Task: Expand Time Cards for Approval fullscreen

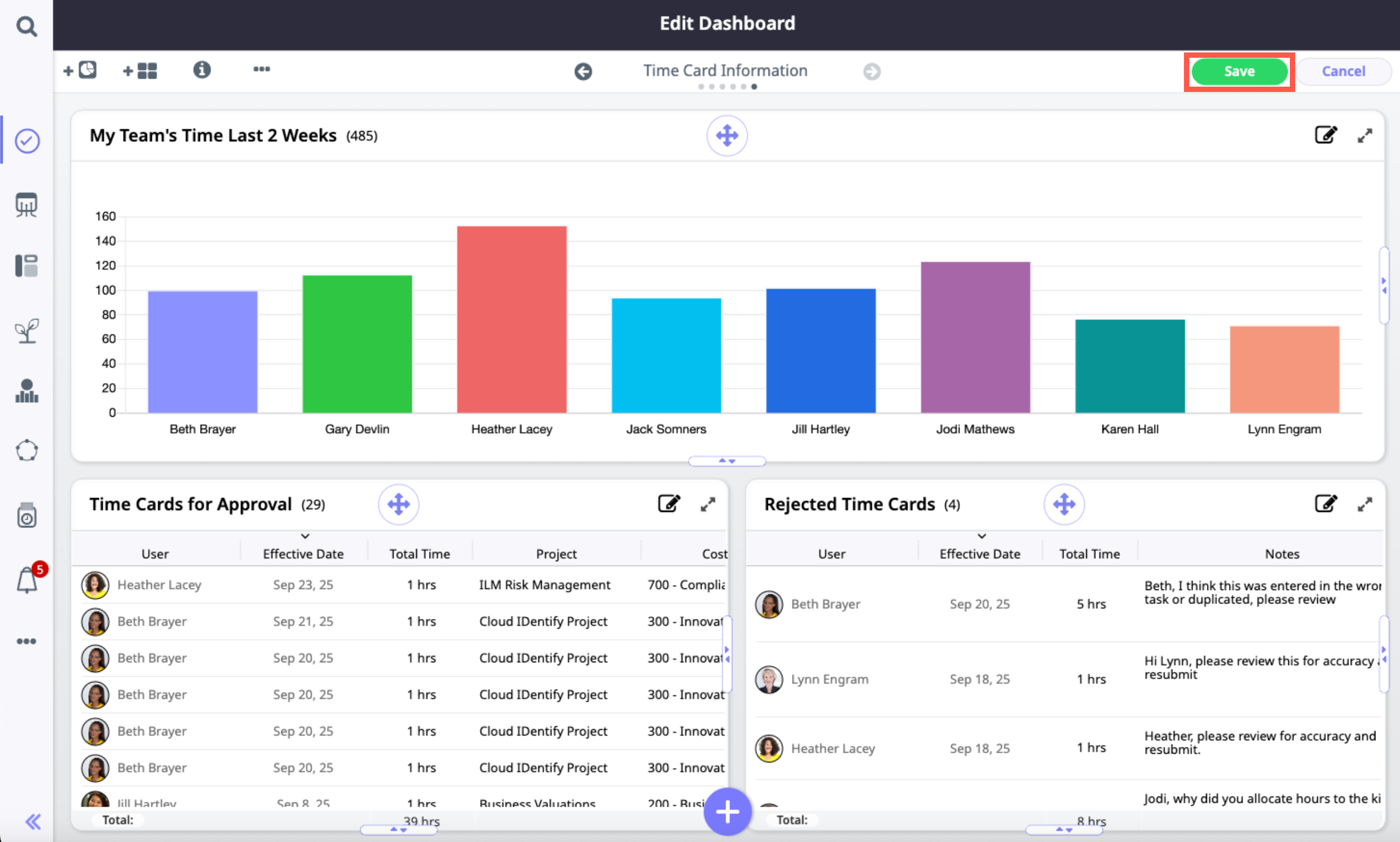Action: point(707,504)
